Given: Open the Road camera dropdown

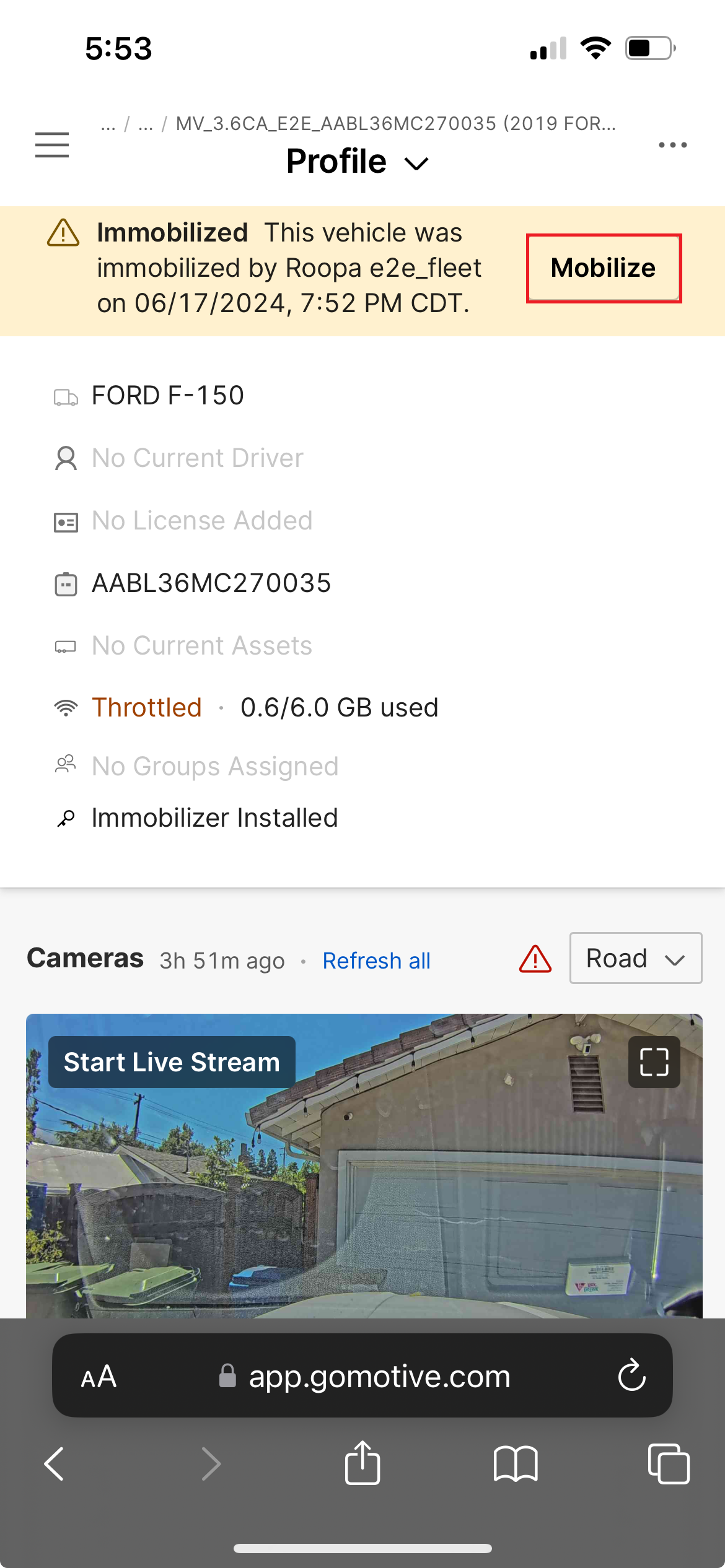Looking at the screenshot, I should 635,958.
